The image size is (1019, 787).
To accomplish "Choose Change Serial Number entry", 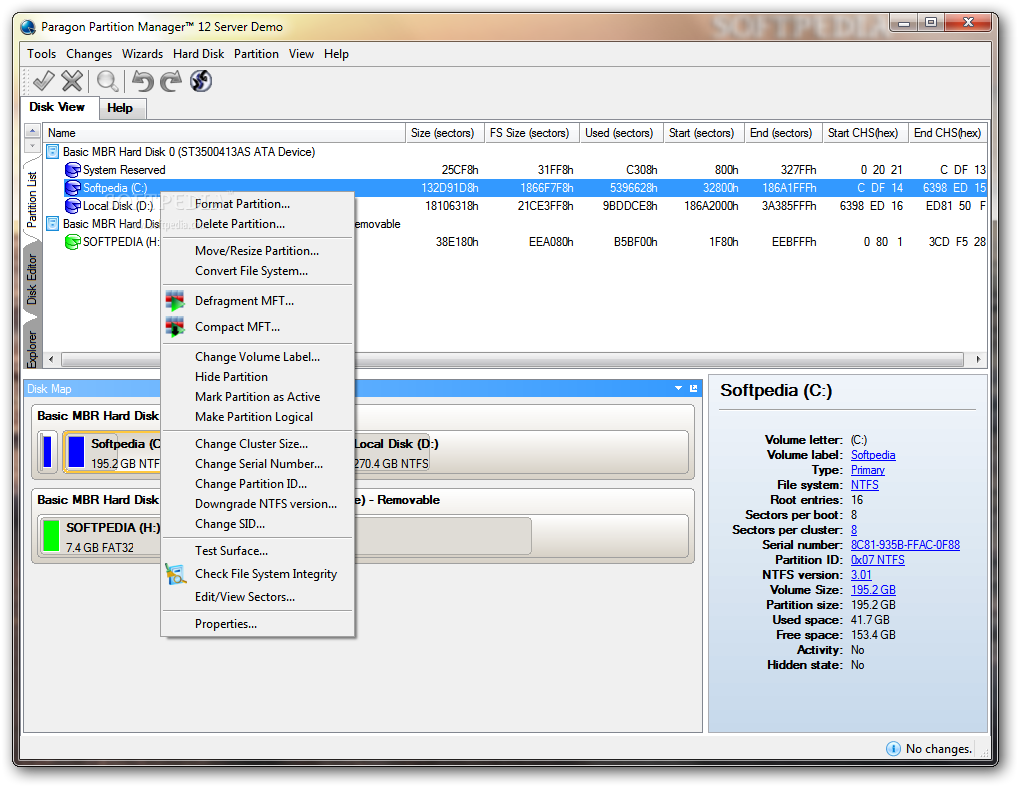I will tap(259, 464).
